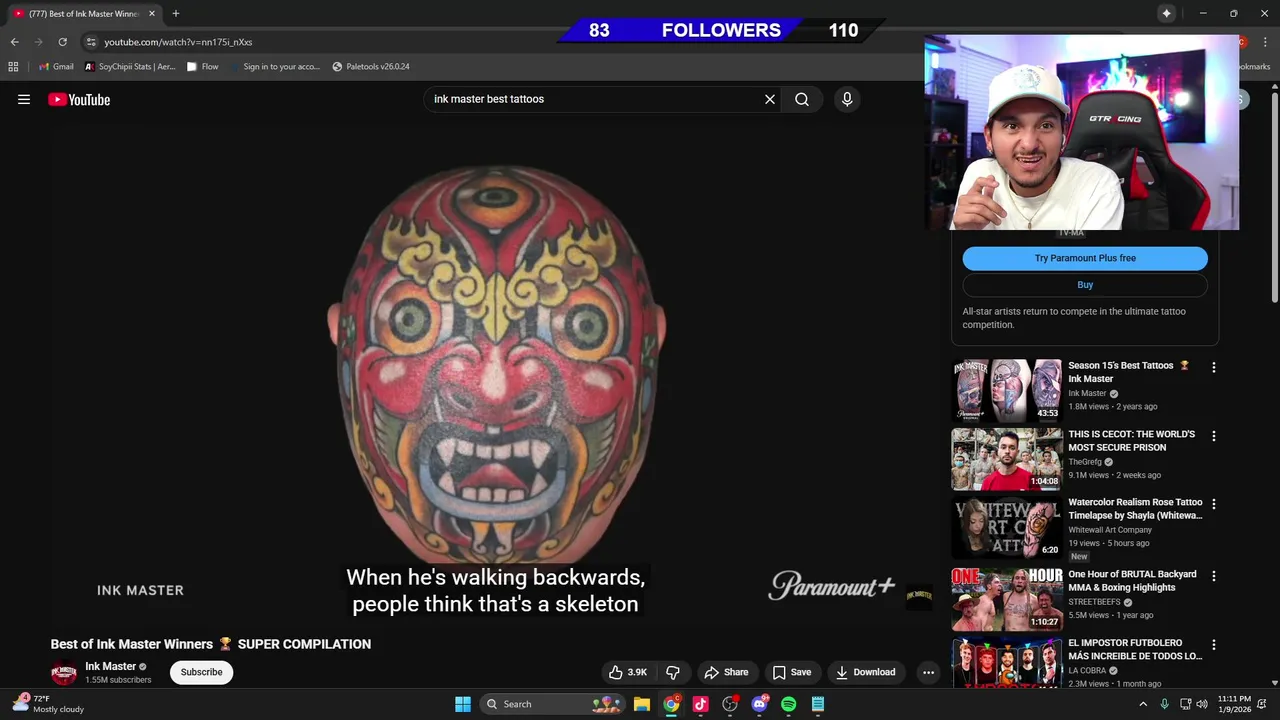Open the volume speaker tray icon
The image size is (1280, 720).
(x=1202, y=704)
